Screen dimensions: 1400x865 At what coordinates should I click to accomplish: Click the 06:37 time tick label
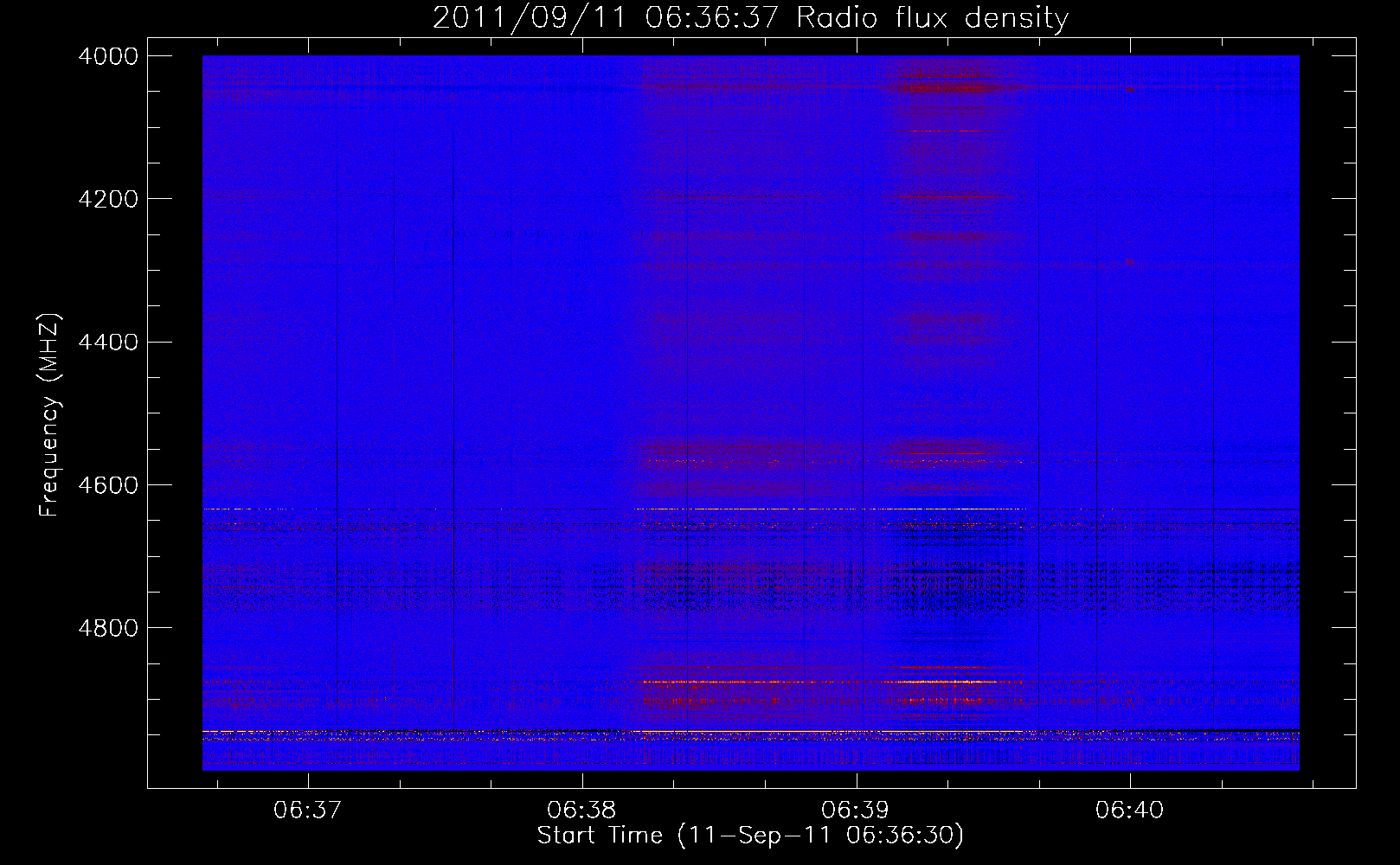308,811
